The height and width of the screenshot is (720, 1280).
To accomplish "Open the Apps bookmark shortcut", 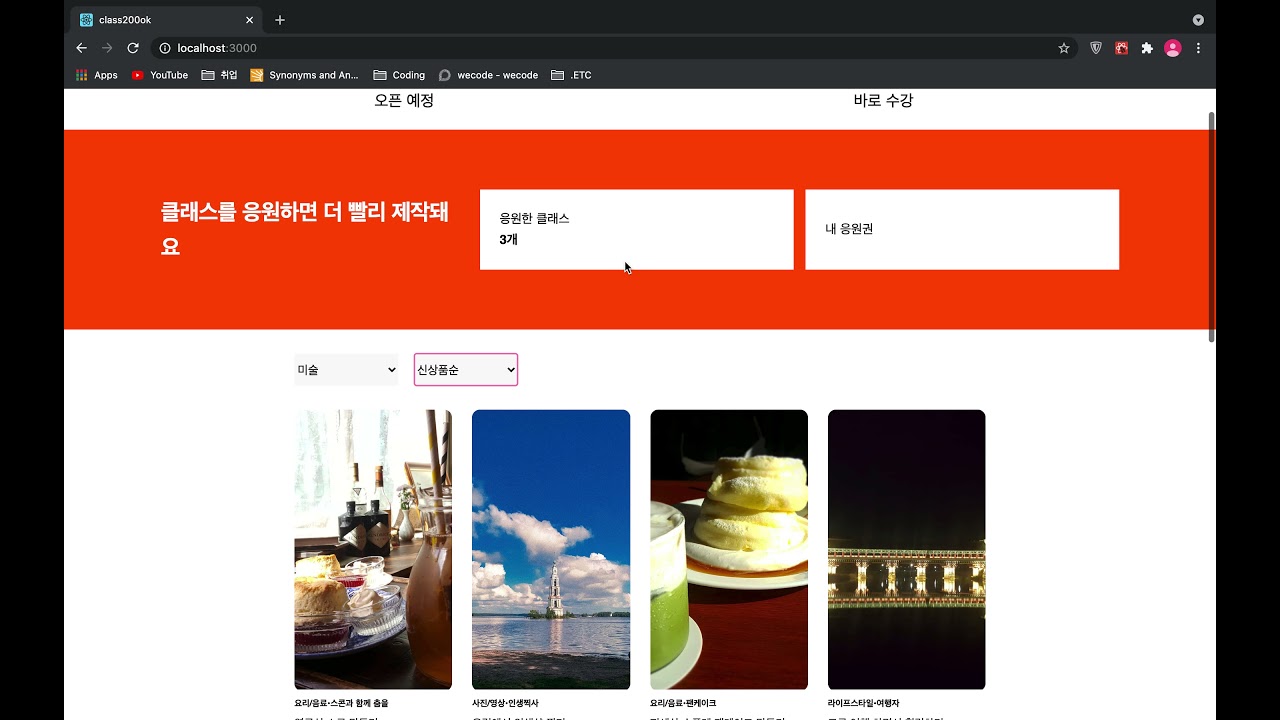I will 97,75.
